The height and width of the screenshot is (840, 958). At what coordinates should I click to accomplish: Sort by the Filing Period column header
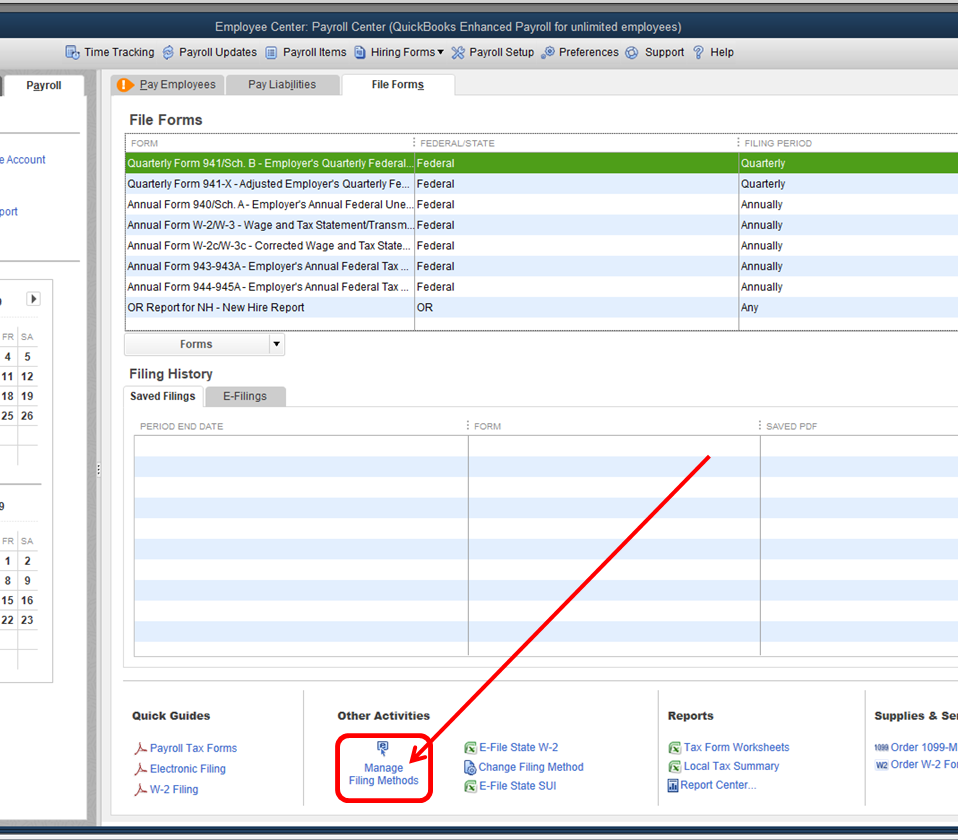[x=778, y=143]
